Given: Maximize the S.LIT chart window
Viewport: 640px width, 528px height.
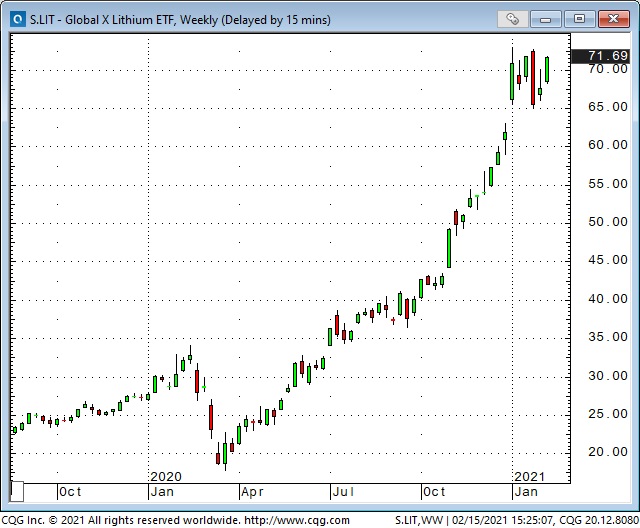Looking at the screenshot, I should (x=579, y=19).
